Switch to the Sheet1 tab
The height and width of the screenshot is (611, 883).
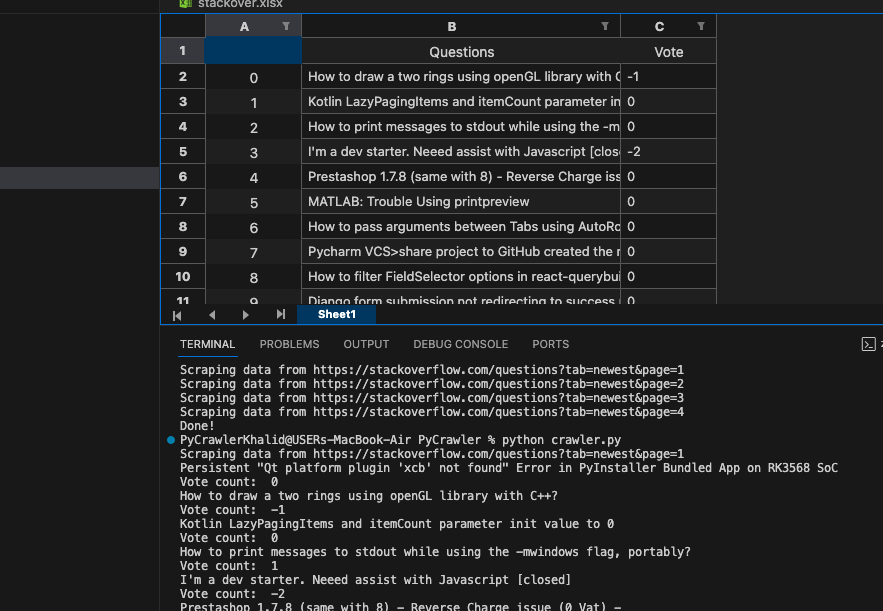pyautogui.click(x=337, y=314)
